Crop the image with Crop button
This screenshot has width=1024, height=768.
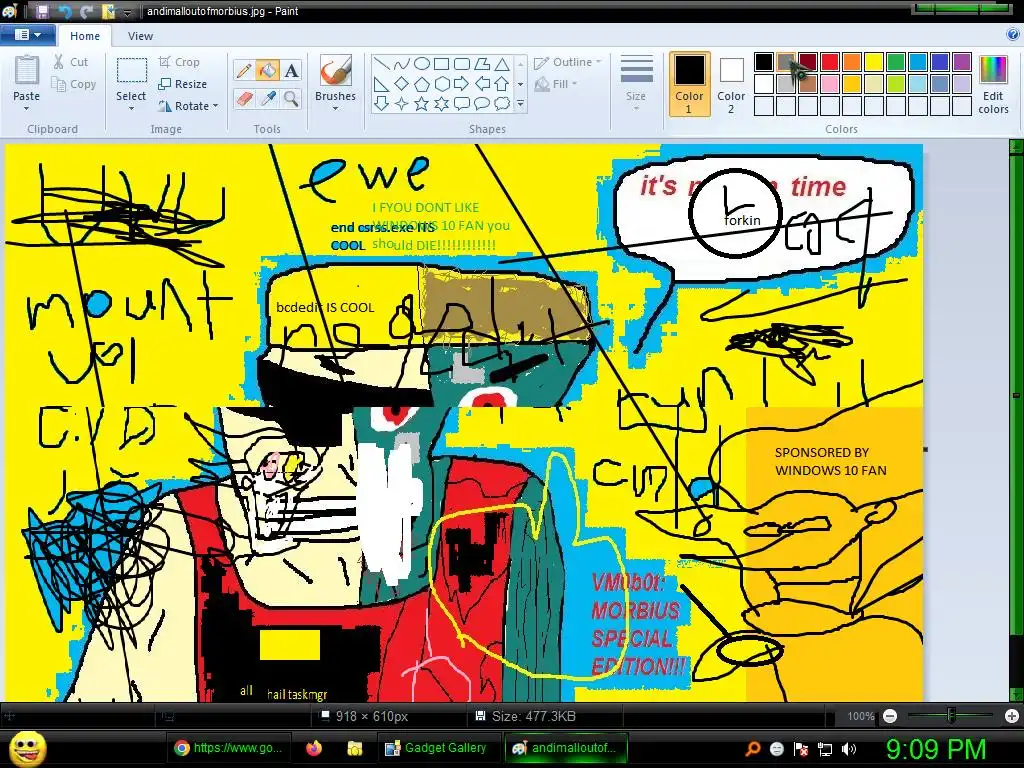click(x=179, y=62)
